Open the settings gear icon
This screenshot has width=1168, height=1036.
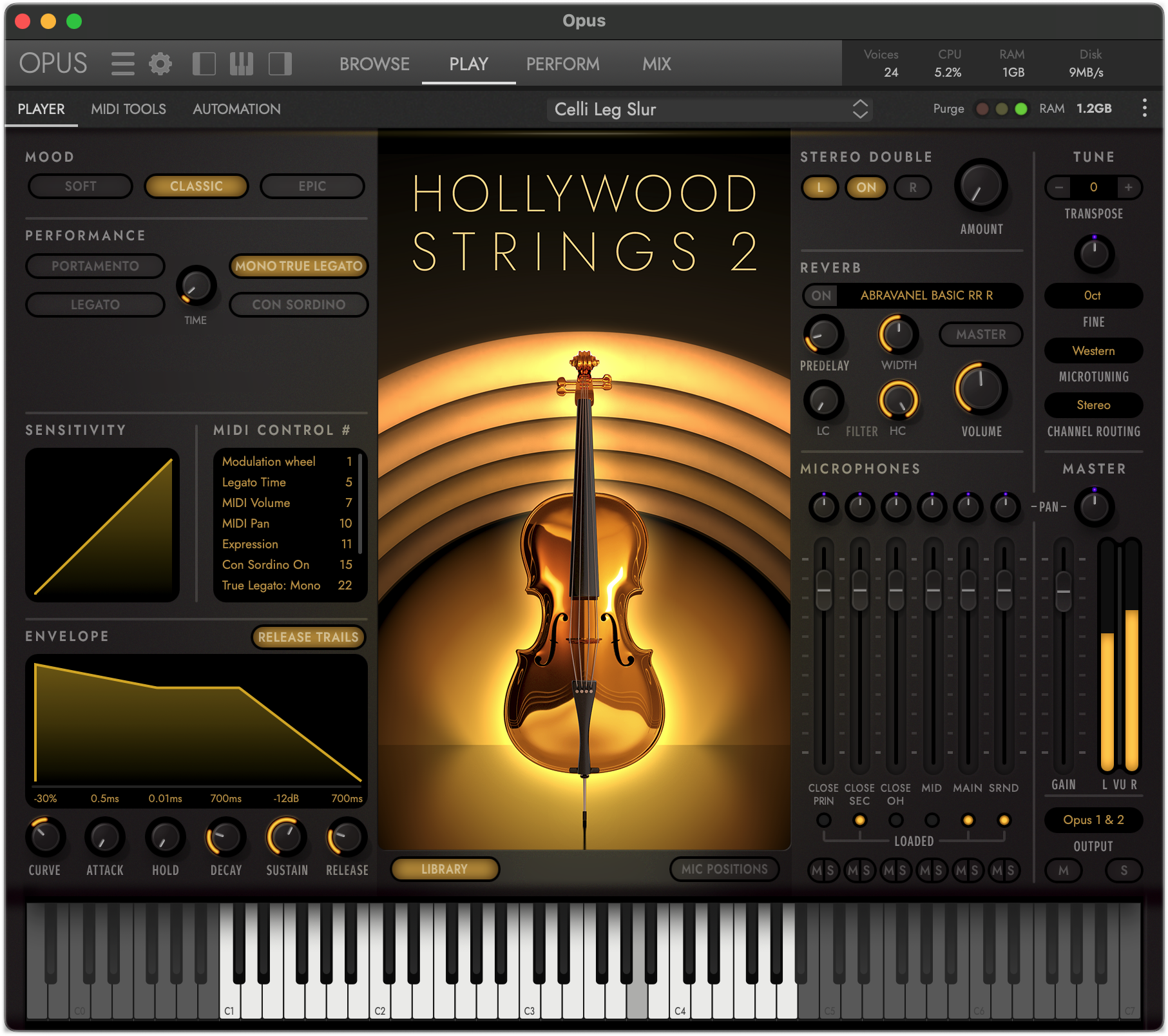(x=160, y=62)
